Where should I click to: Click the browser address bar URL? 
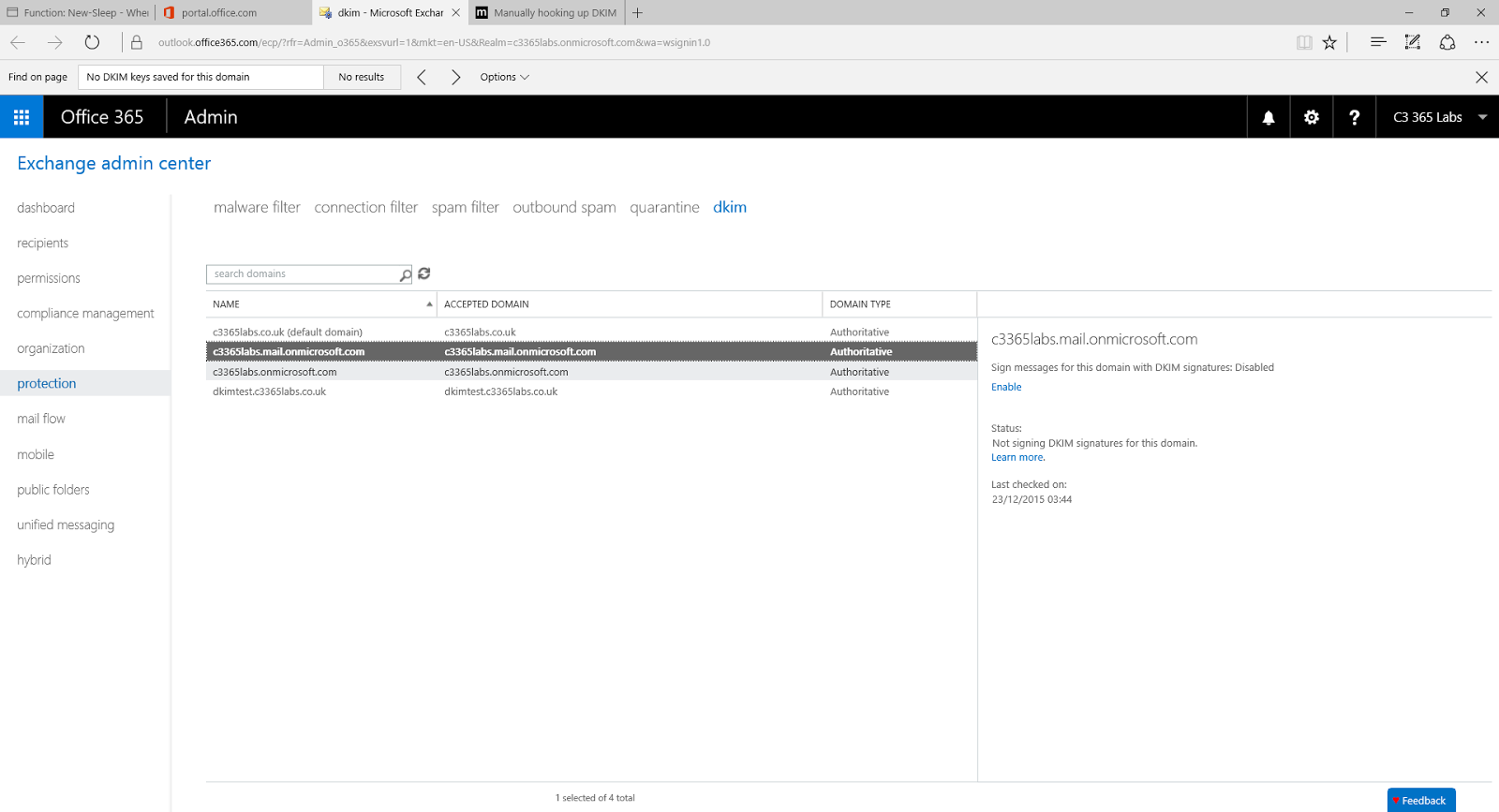pos(434,42)
